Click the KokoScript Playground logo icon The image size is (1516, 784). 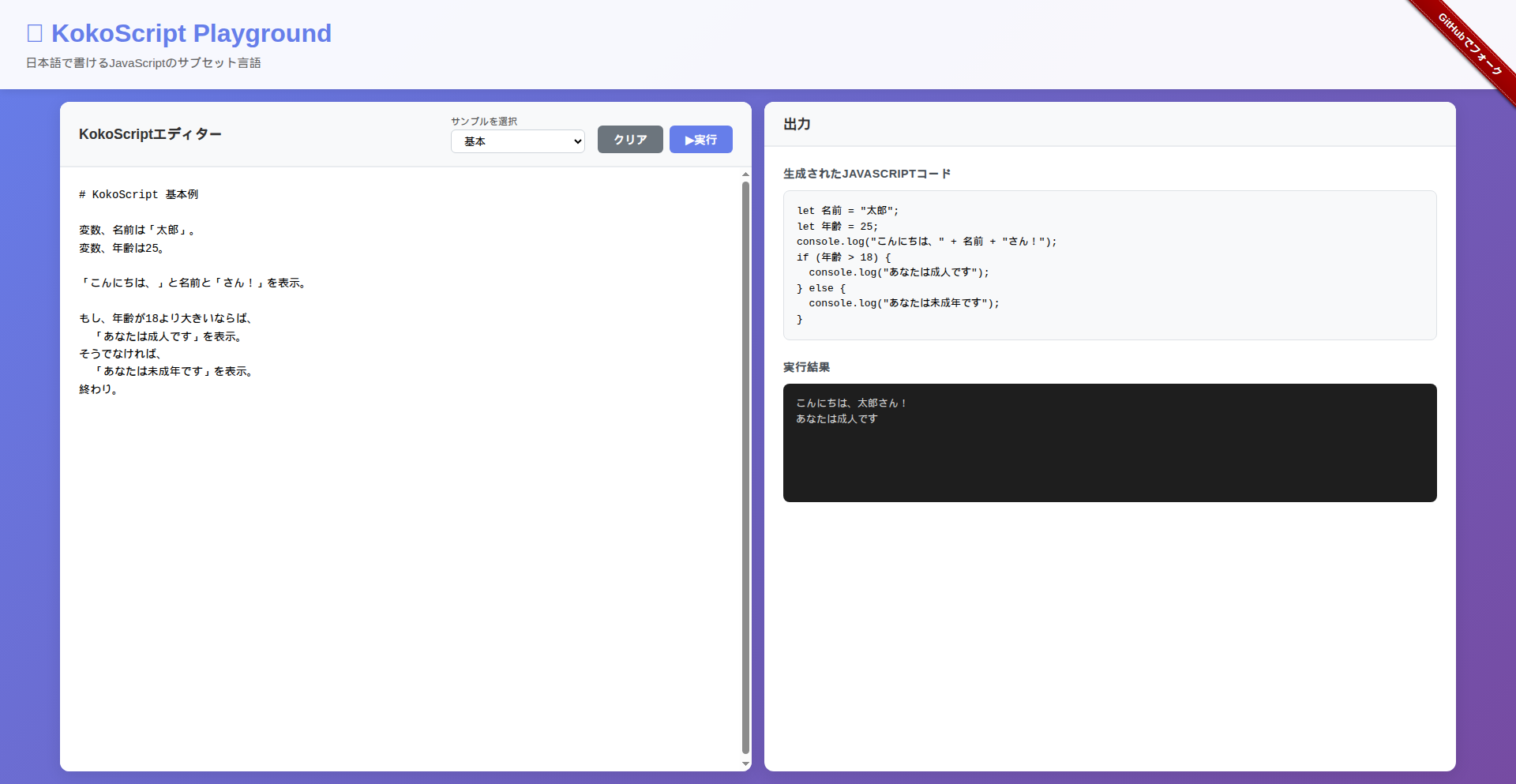pos(35,32)
